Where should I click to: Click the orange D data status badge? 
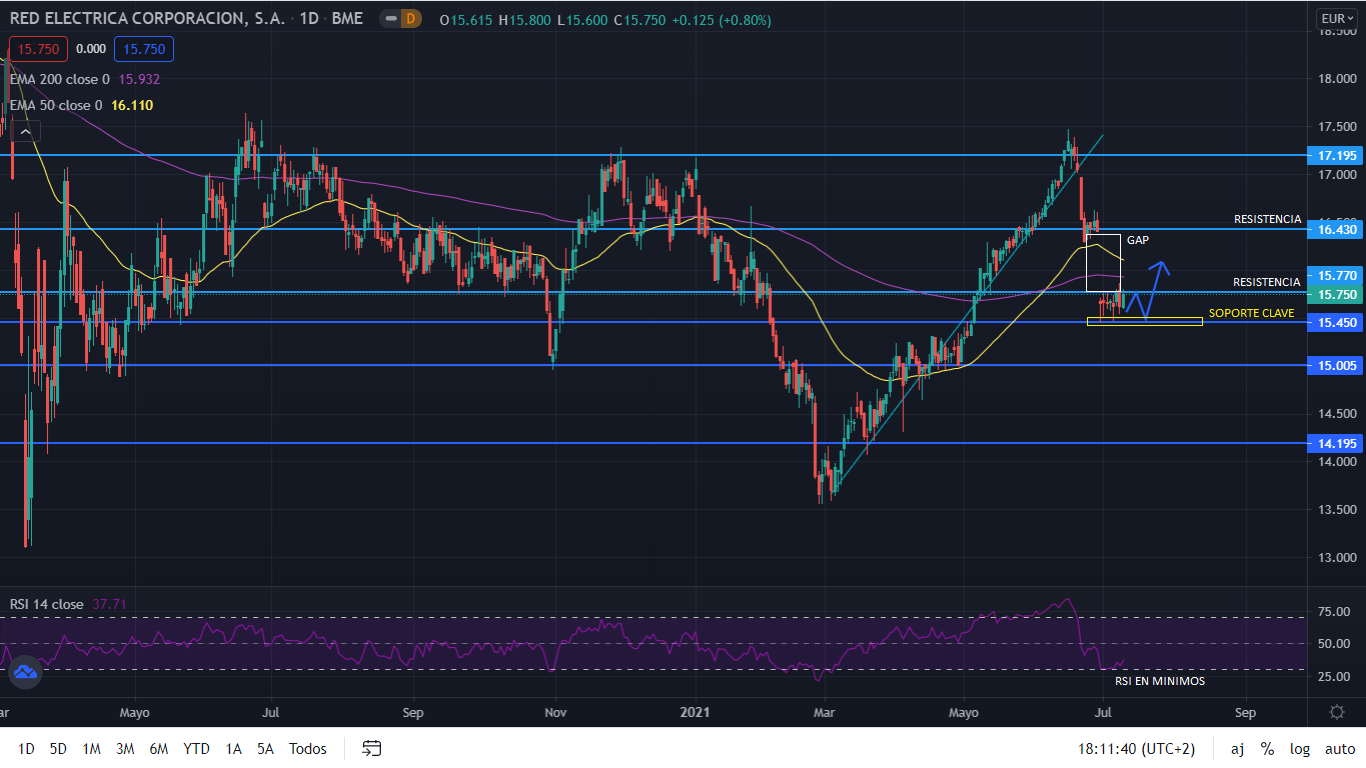(x=409, y=19)
